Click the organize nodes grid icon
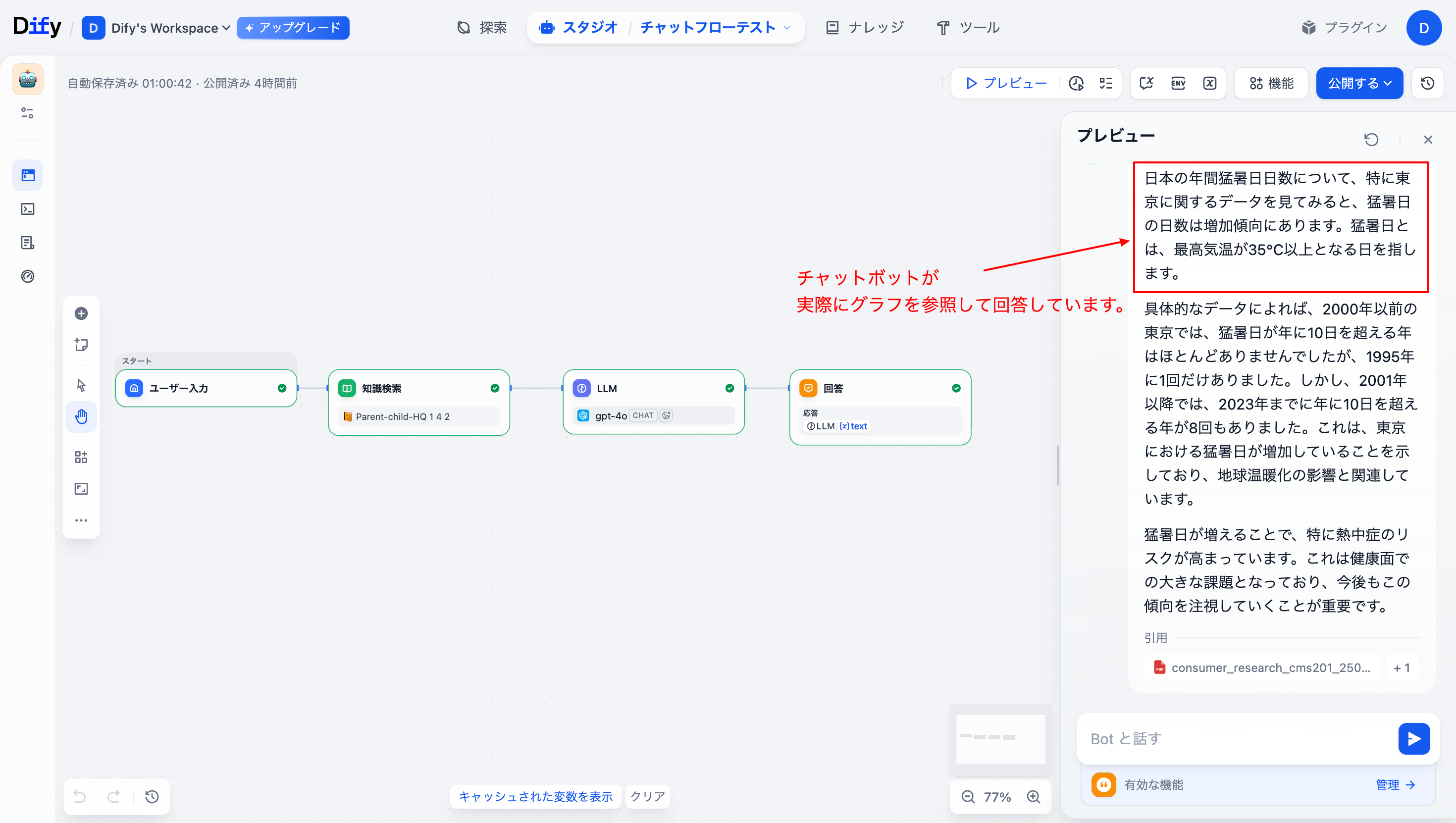 [81, 457]
